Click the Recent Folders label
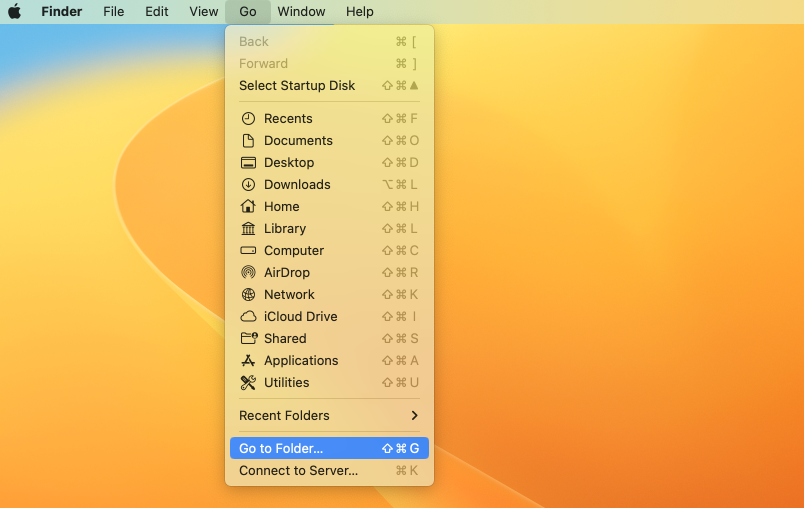 point(284,415)
